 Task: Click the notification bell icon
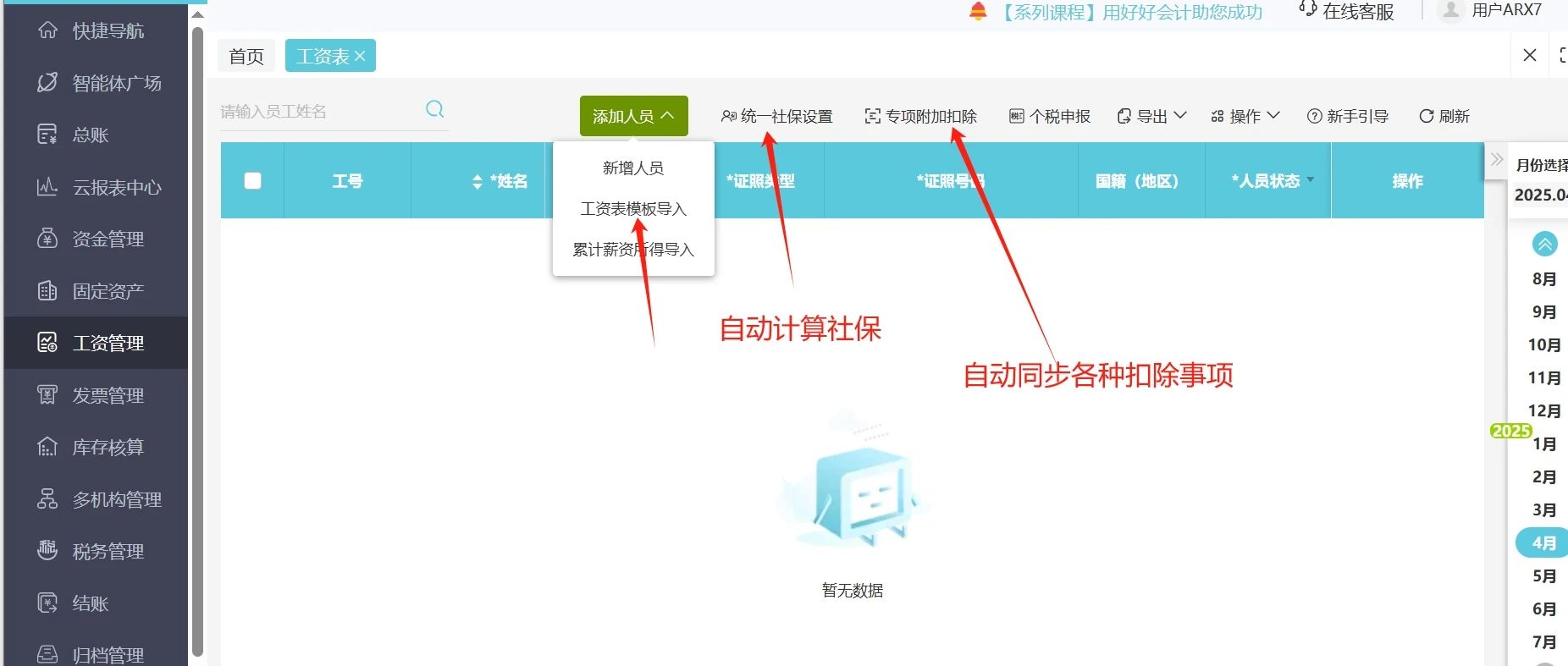pyautogui.click(x=978, y=12)
